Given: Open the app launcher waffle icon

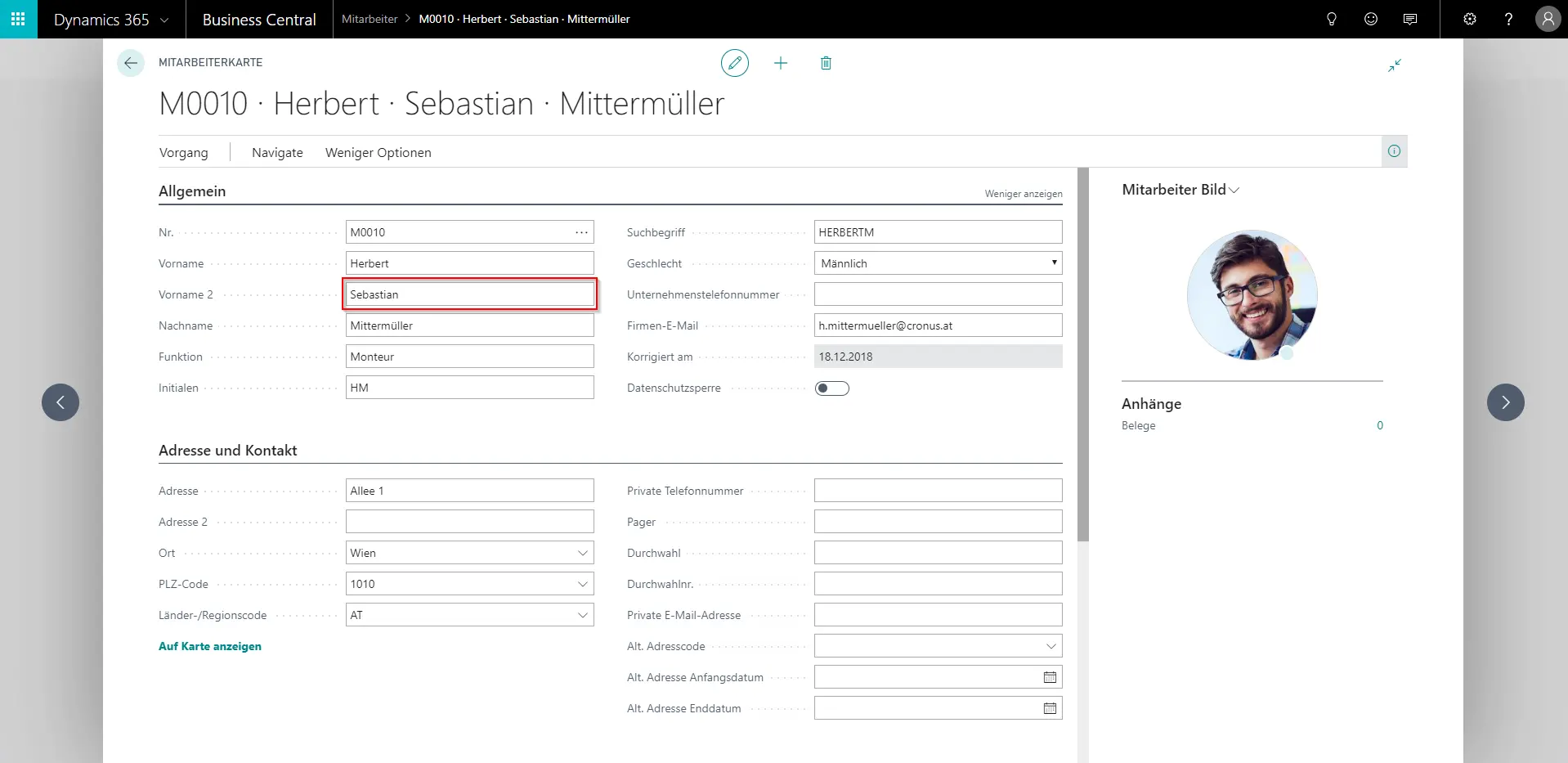Looking at the screenshot, I should click(x=18, y=19).
